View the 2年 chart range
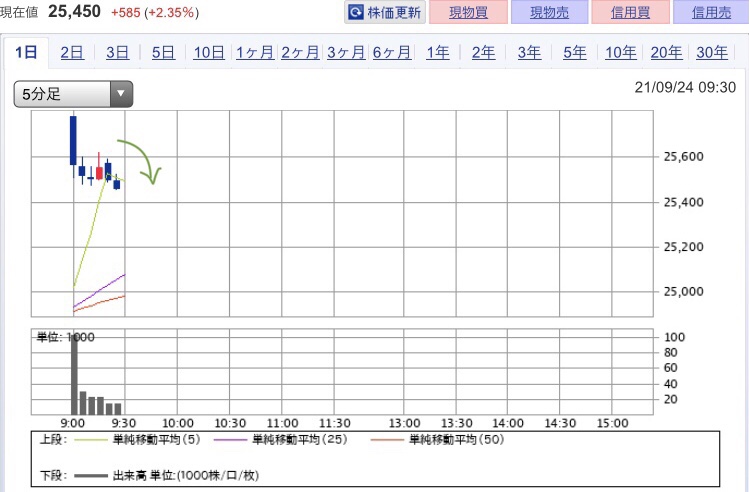749x492 pixels. click(x=483, y=52)
